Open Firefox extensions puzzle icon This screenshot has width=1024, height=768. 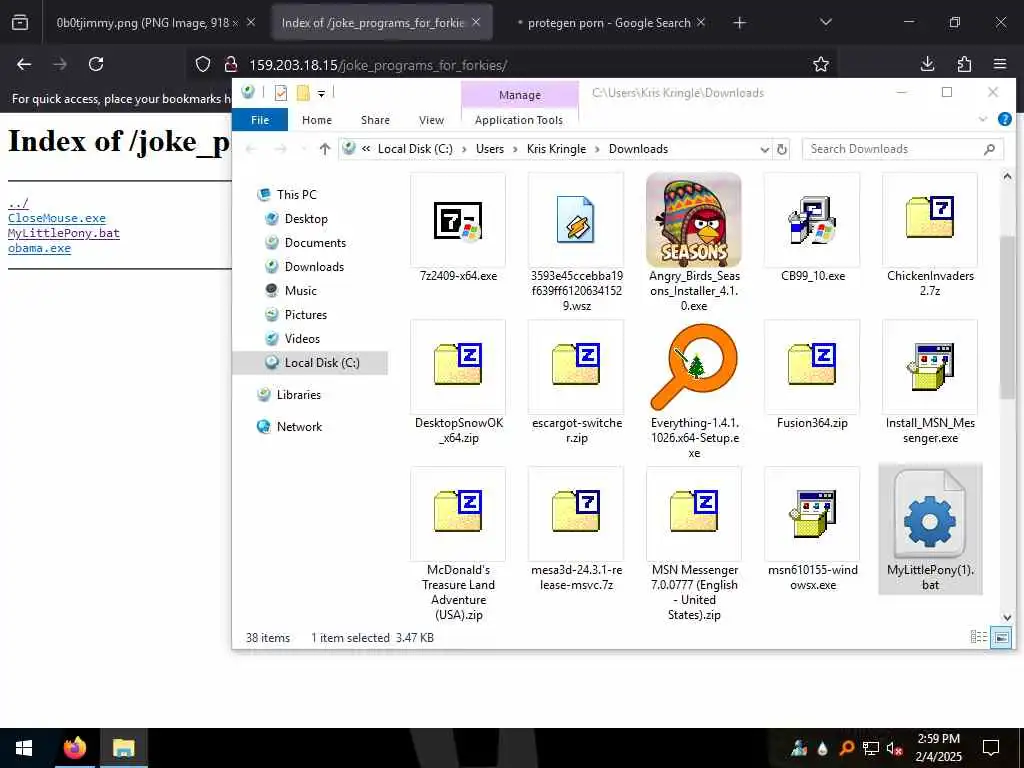click(964, 64)
